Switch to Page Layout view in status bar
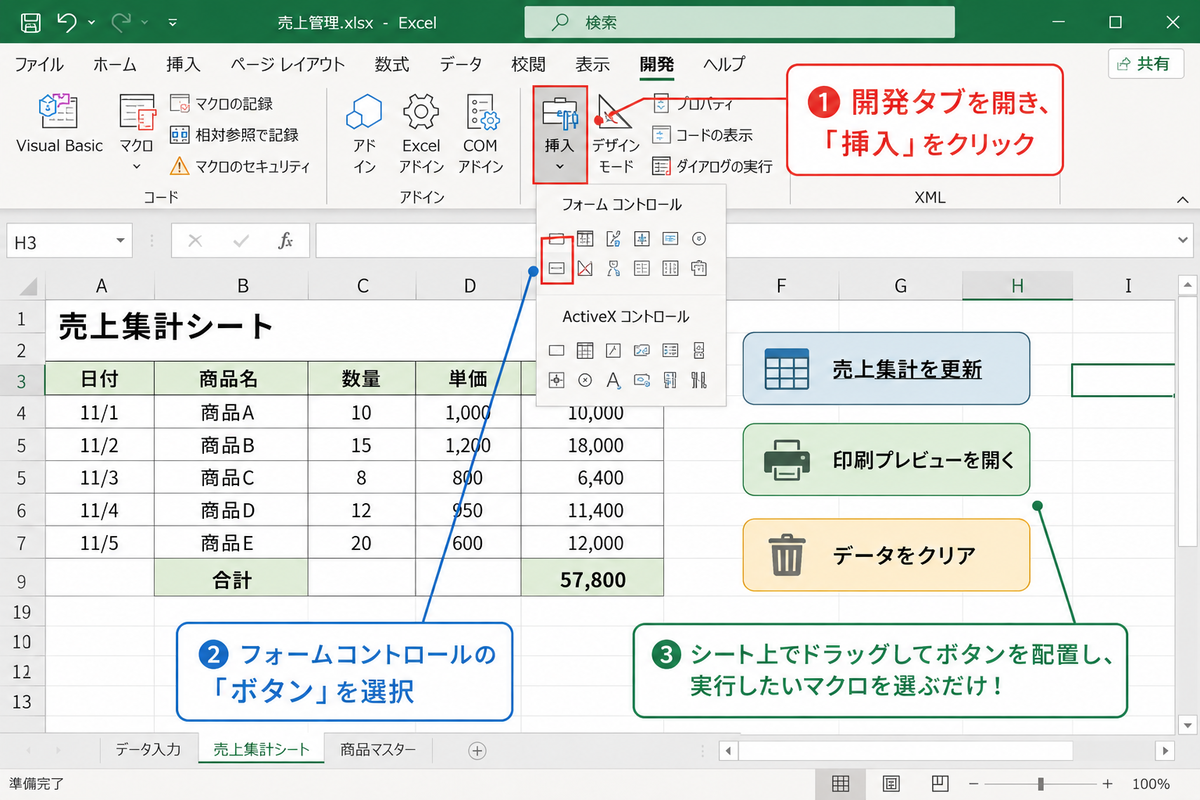1200x800 pixels. click(x=890, y=783)
